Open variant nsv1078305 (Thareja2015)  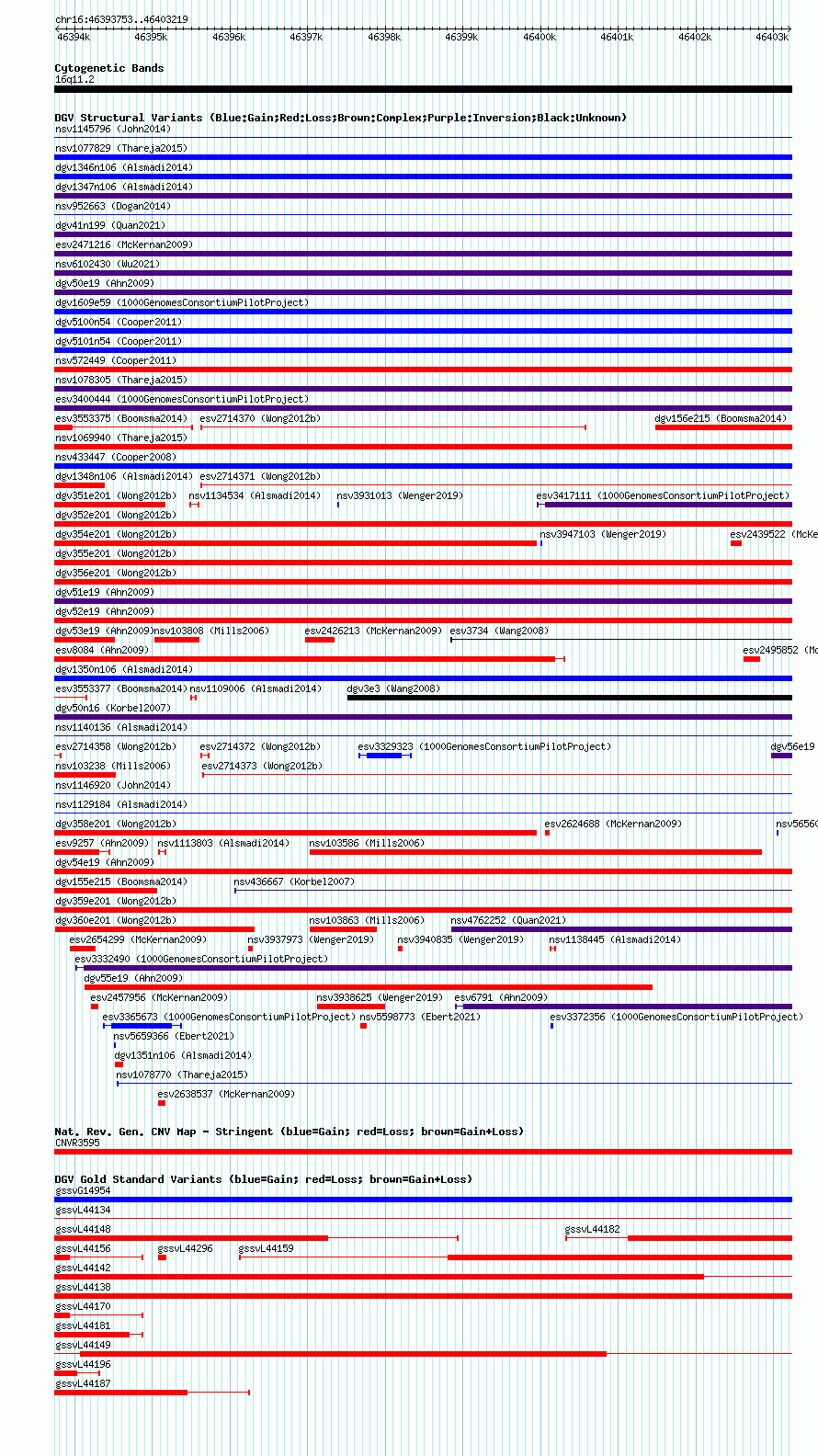tap(121, 380)
